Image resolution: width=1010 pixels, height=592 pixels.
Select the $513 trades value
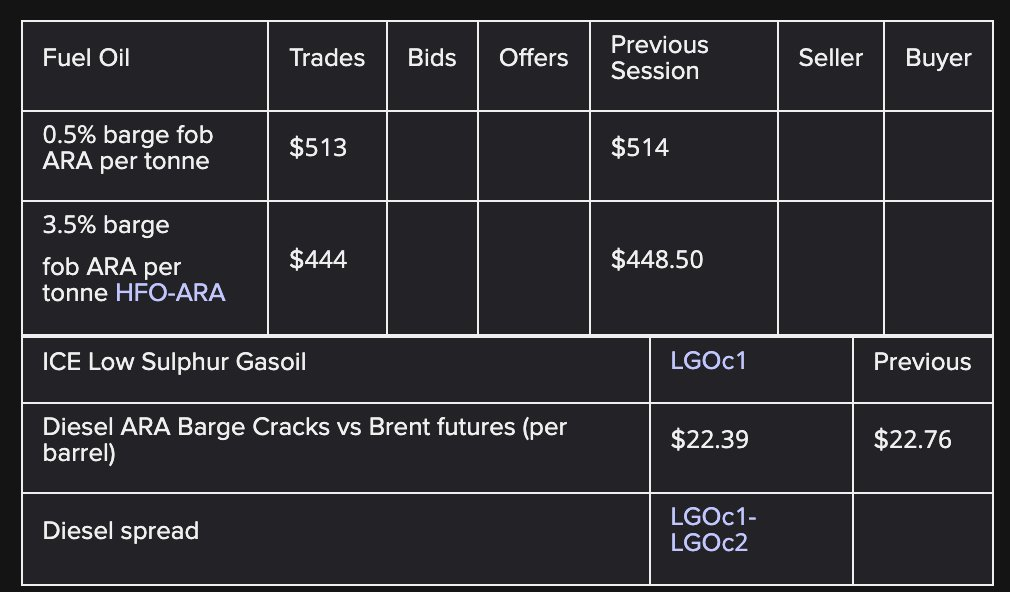(x=318, y=148)
